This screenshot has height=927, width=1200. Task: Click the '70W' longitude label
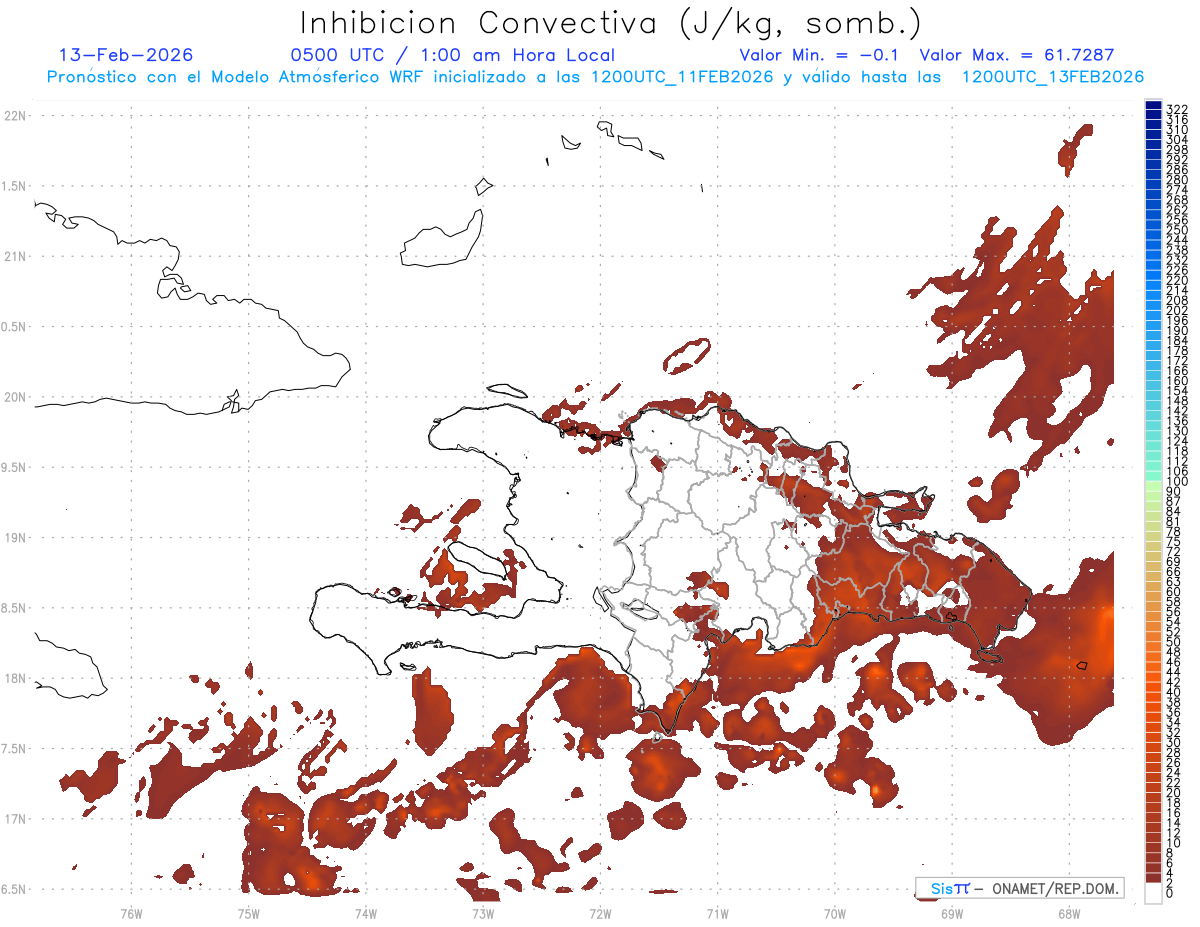pyautogui.click(x=835, y=913)
